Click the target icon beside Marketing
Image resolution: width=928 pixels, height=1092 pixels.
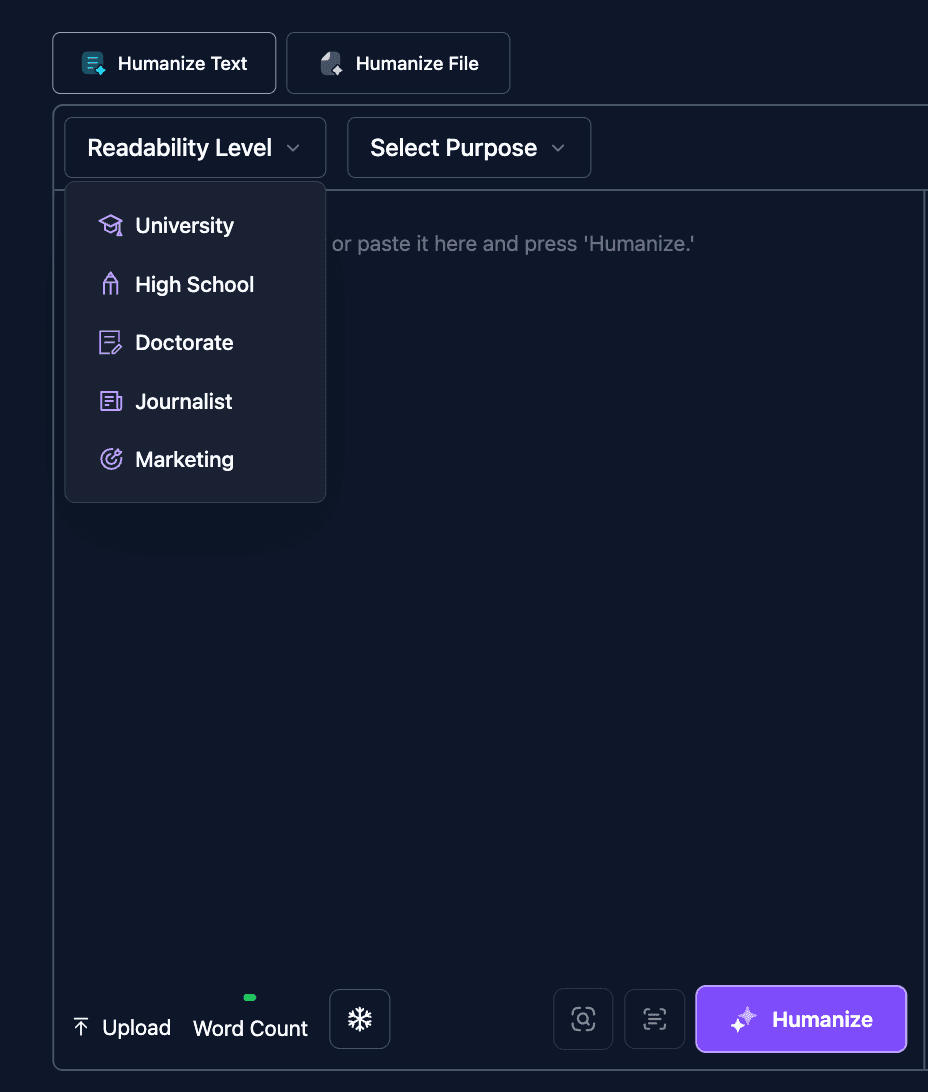pyautogui.click(x=110, y=459)
